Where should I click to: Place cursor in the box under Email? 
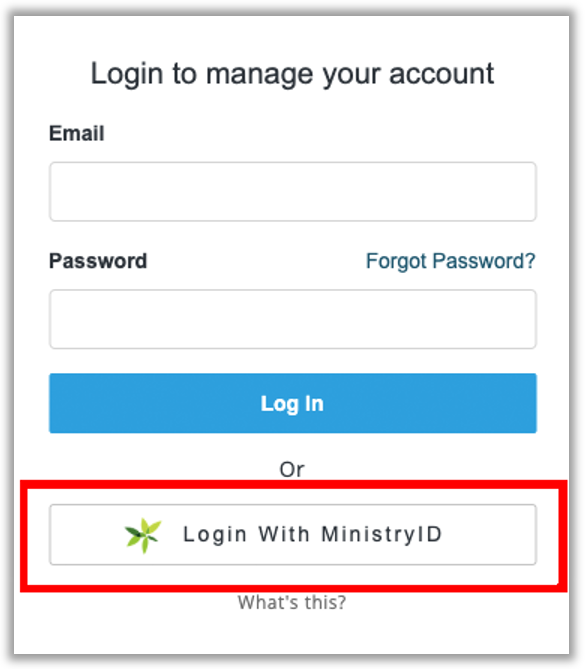(293, 192)
